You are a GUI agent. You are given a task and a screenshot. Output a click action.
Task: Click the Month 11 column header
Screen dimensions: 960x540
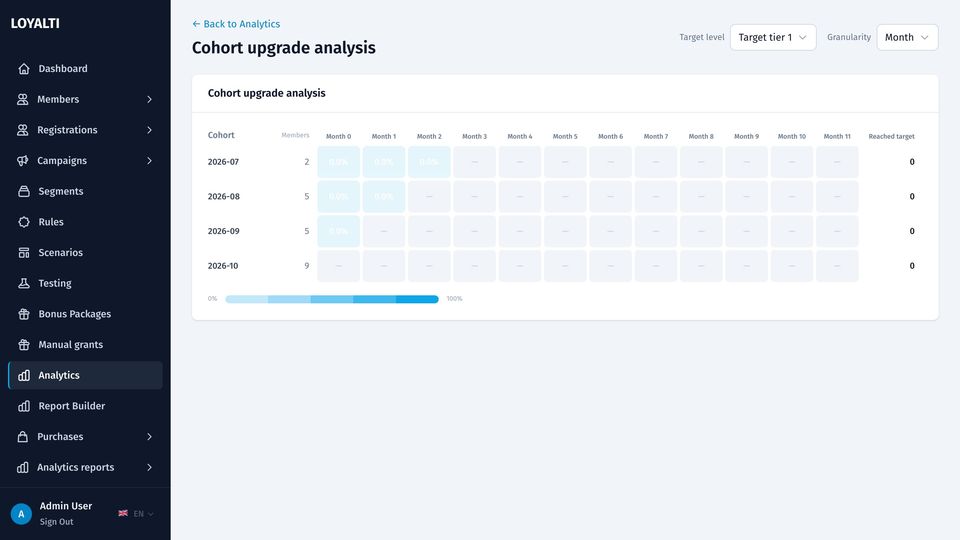pos(837,137)
